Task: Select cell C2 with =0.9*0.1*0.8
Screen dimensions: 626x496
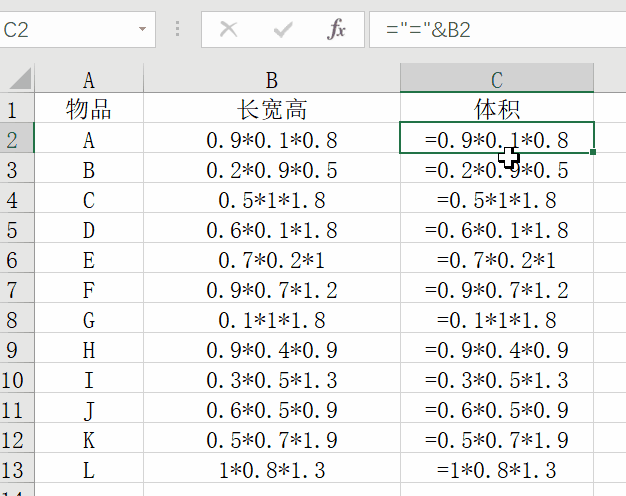Action: tap(497, 138)
